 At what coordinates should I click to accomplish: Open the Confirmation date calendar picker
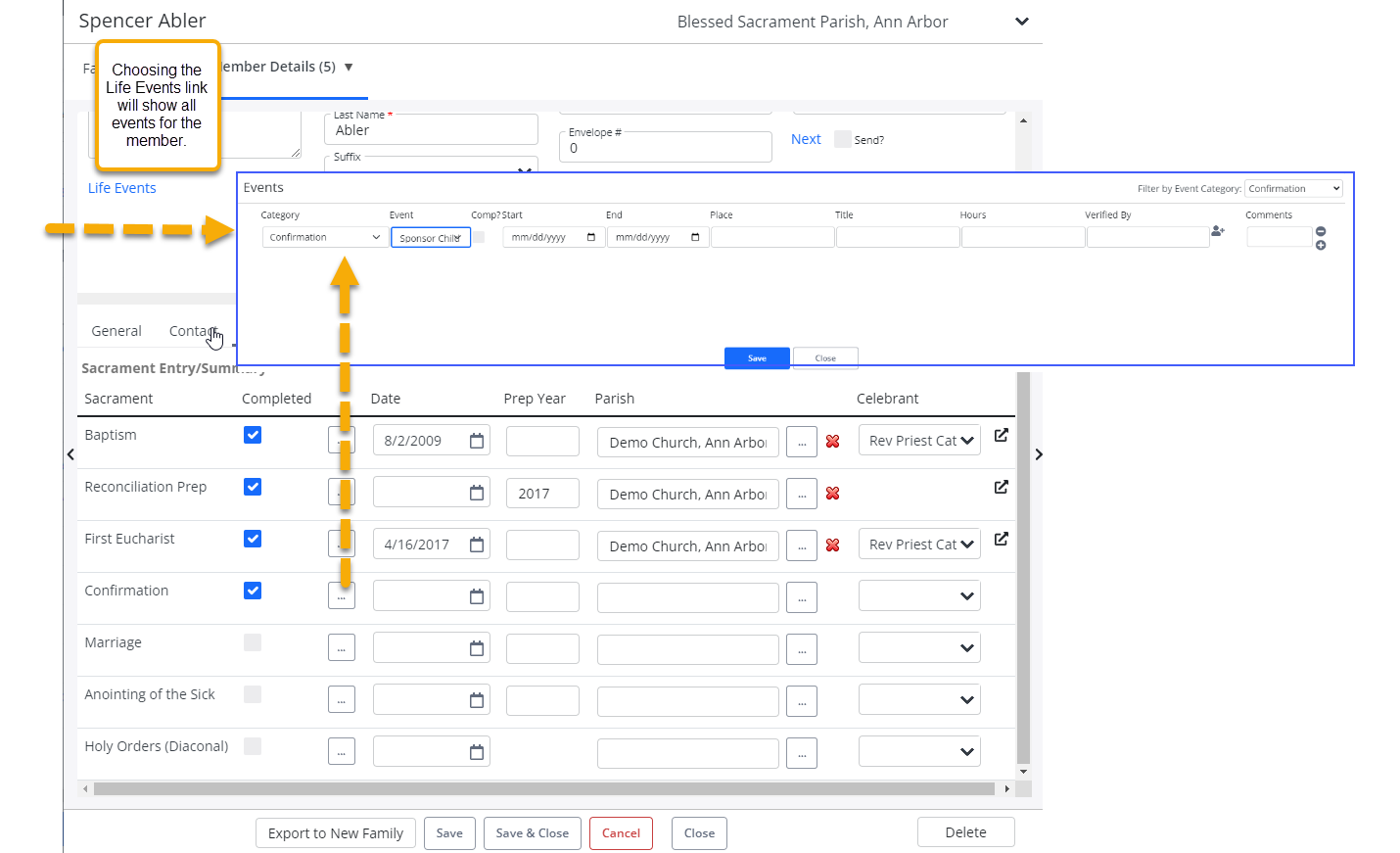477,597
